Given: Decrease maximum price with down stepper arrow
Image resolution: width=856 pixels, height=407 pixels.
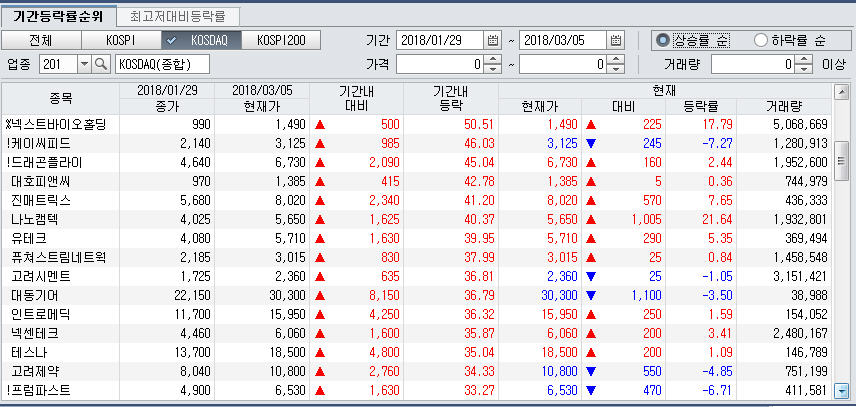Looking at the screenshot, I should (x=616, y=69).
